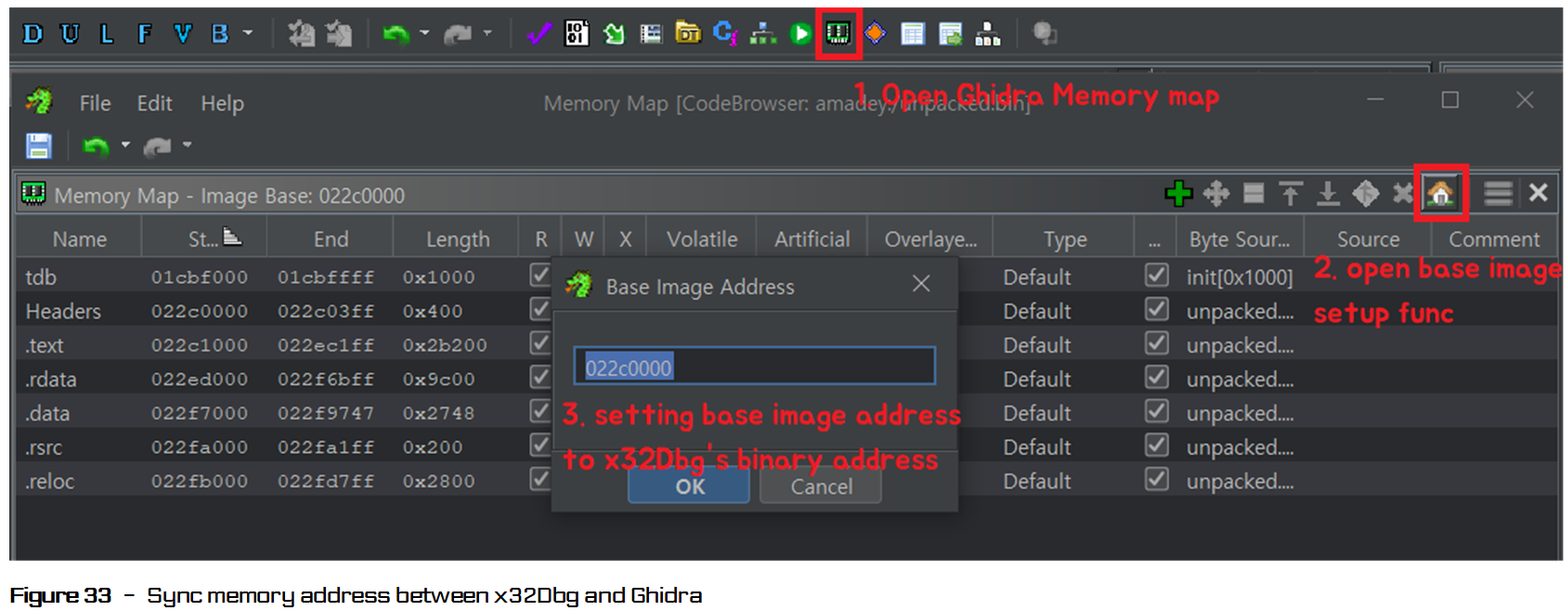
Task: Toggle the R checkbox for .reloc row
Action: coord(539,479)
